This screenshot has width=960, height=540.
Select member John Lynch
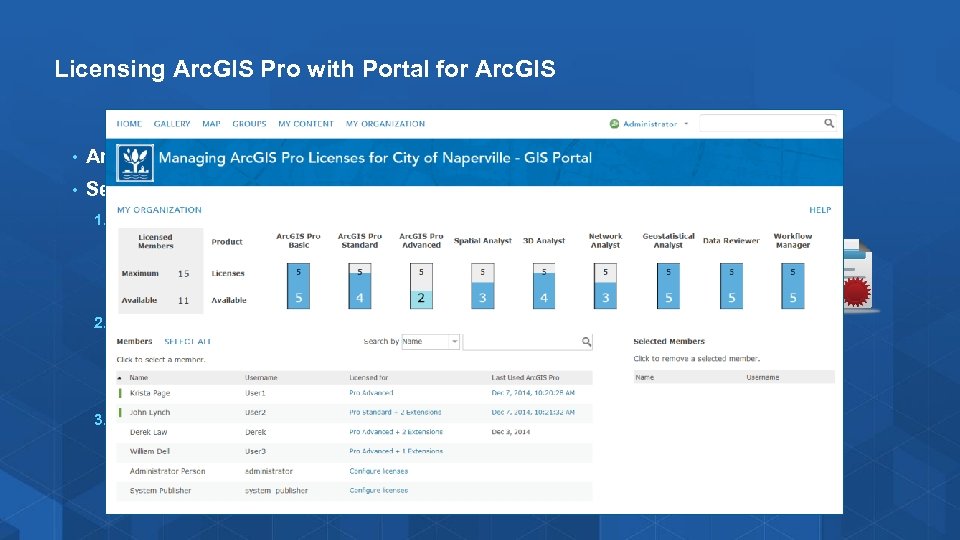click(150, 413)
